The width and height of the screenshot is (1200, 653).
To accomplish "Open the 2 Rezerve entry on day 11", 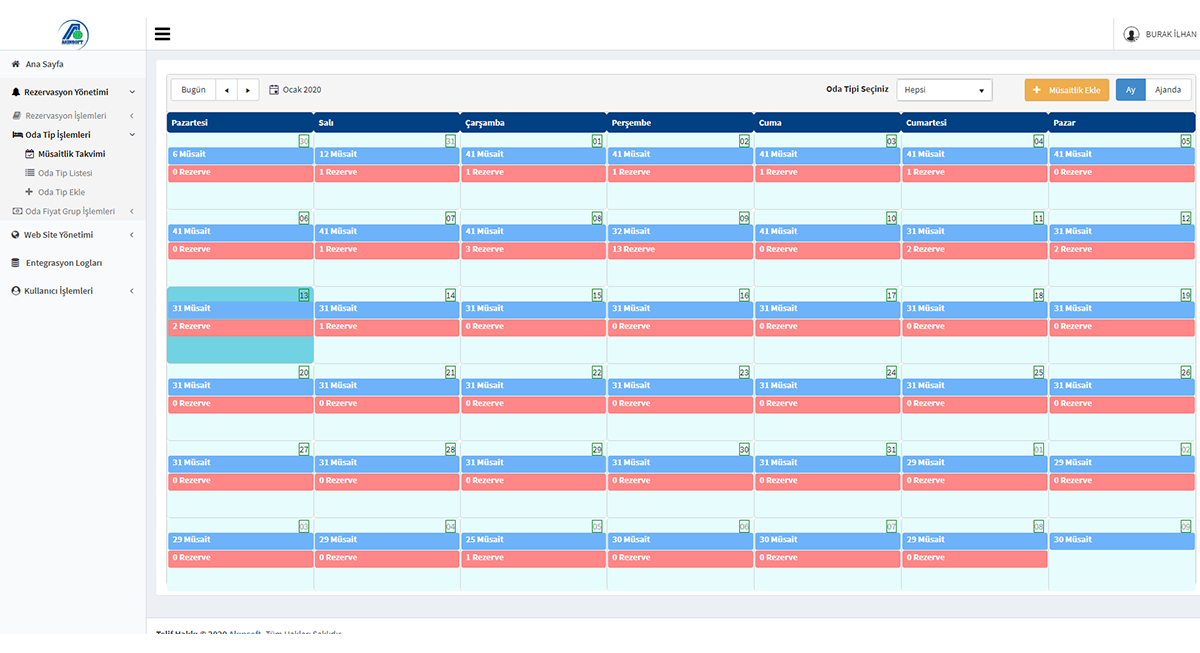I will click(975, 250).
